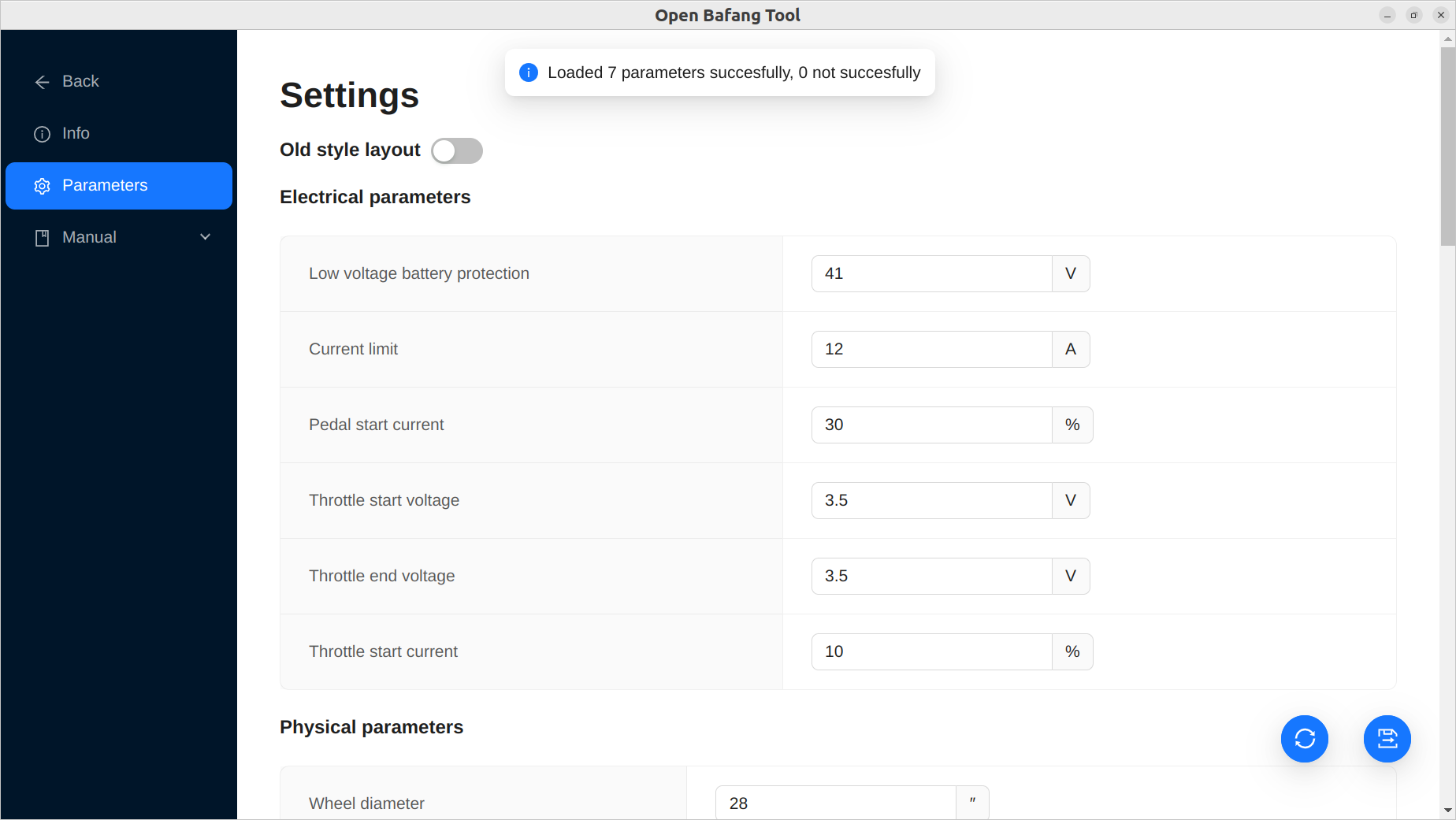Click V unit of Throttle start voltage
This screenshot has height=820, width=1456.
click(1071, 500)
